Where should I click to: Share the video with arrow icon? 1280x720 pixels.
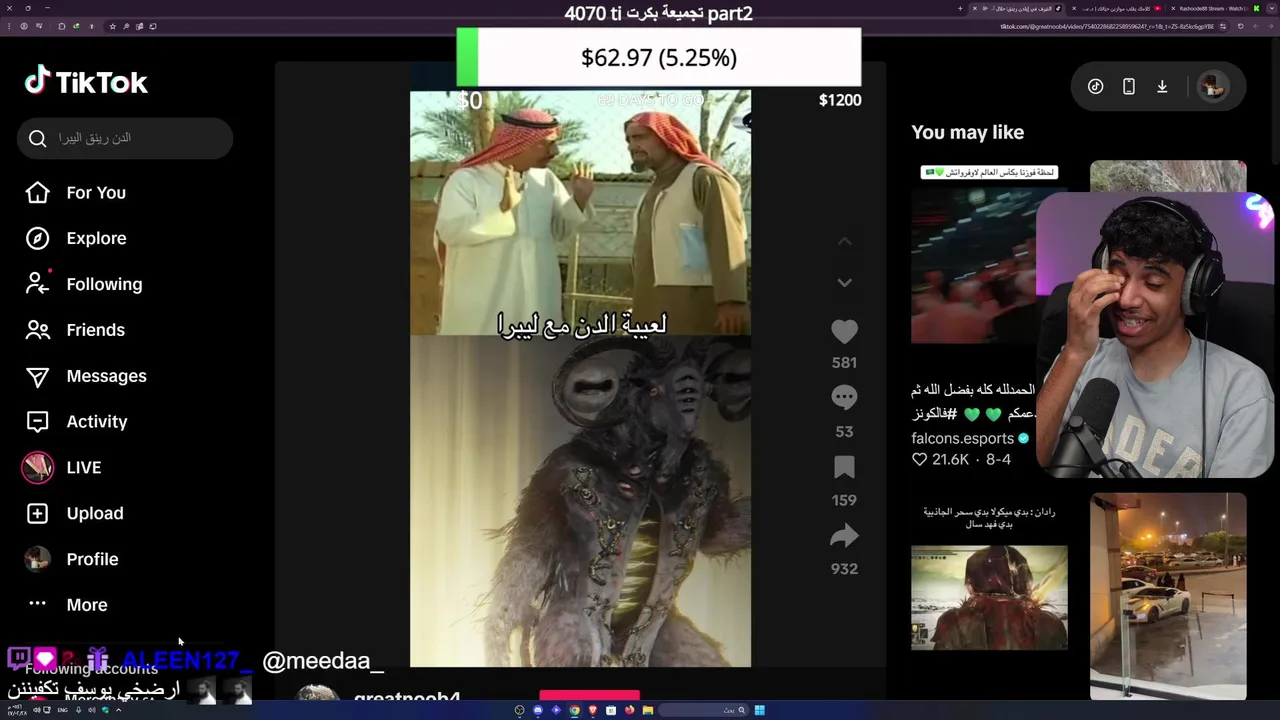[x=844, y=536]
